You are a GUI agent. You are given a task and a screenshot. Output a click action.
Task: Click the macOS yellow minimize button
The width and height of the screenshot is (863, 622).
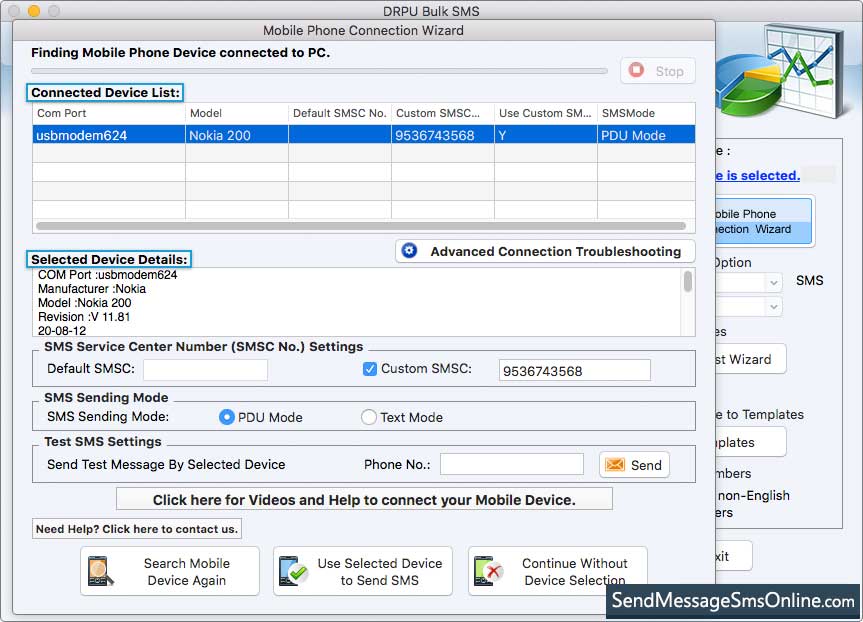coord(34,10)
